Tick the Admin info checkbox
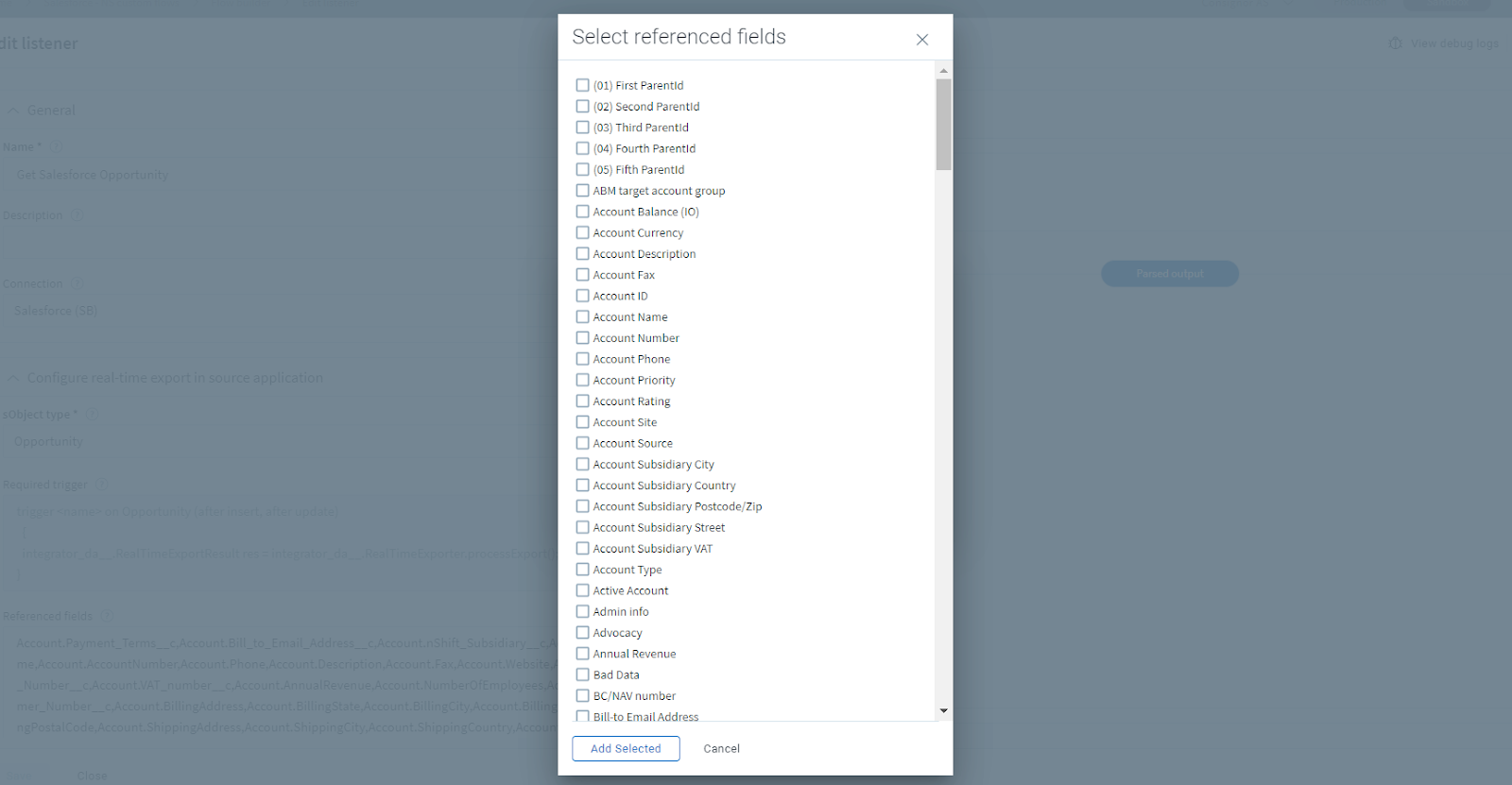This screenshot has height=785, width=1512. click(x=582, y=611)
